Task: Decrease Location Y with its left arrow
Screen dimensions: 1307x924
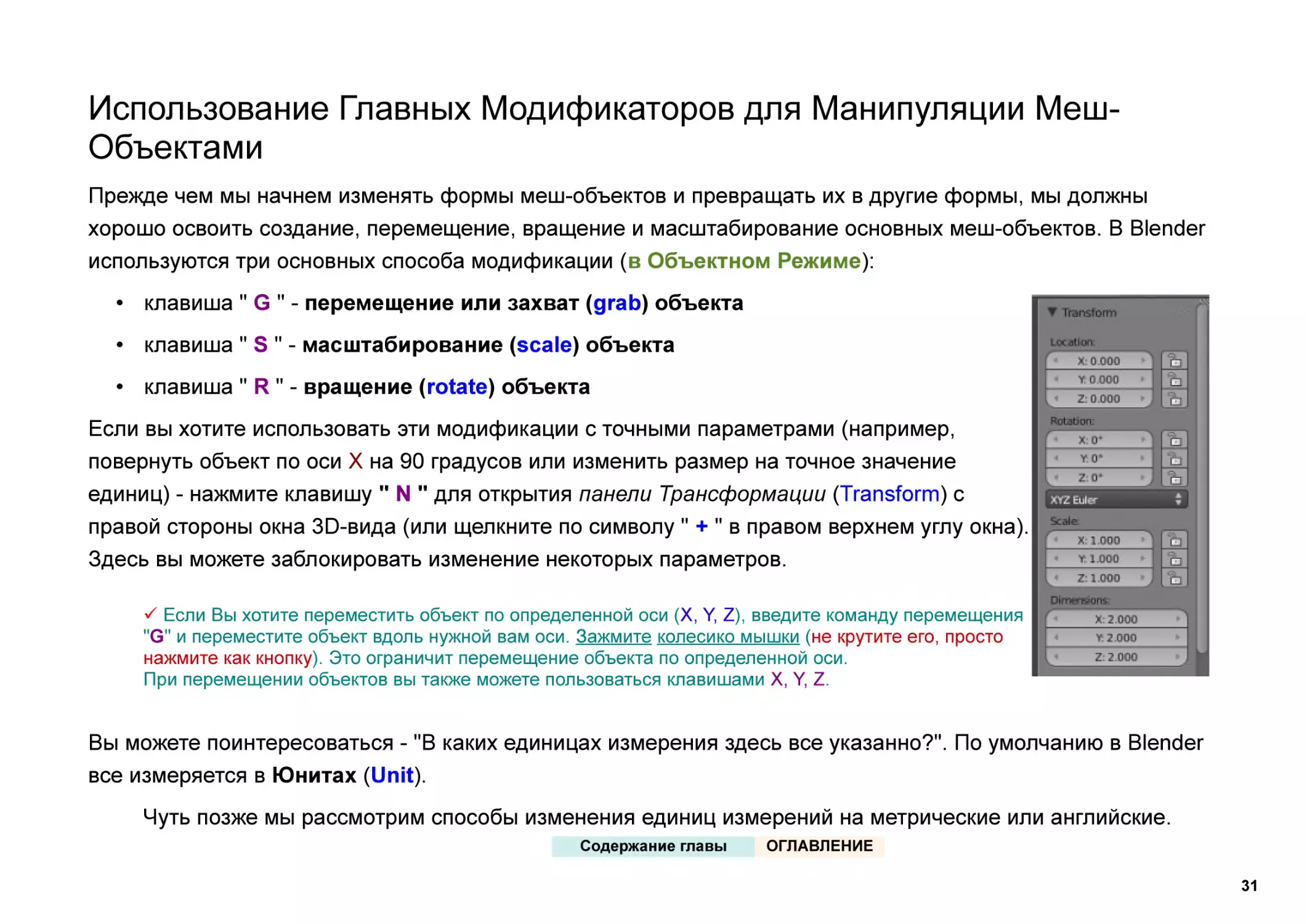Action: click(x=1056, y=379)
